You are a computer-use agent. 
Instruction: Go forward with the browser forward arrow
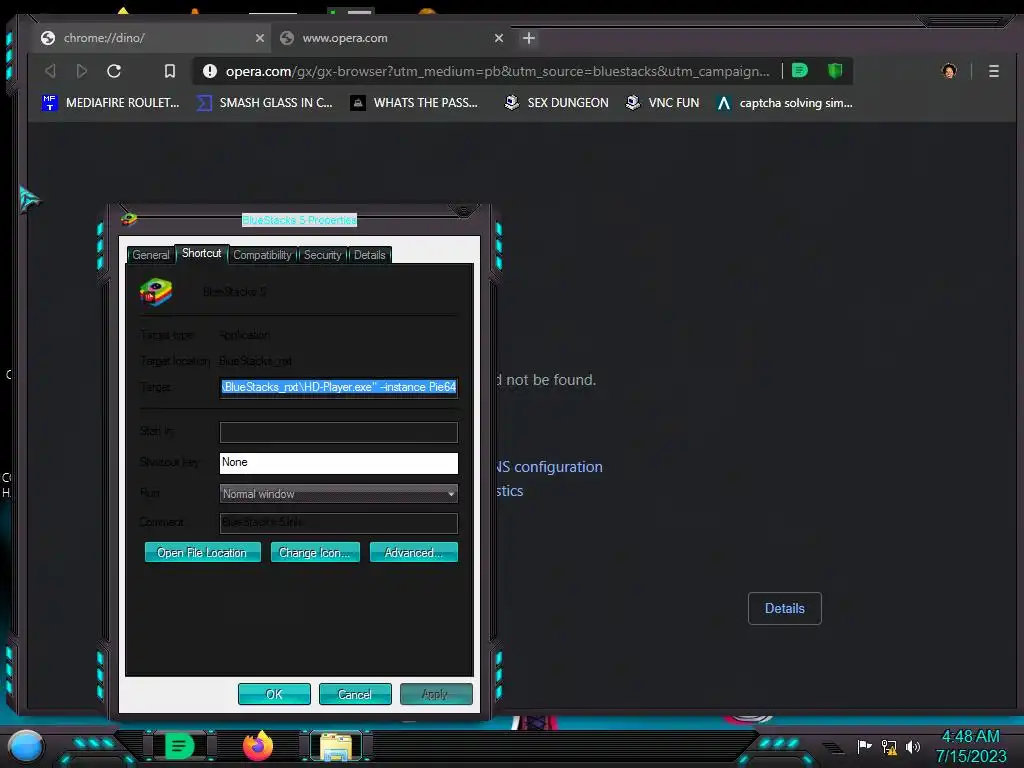pyautogui.click(x=82, y=71)
